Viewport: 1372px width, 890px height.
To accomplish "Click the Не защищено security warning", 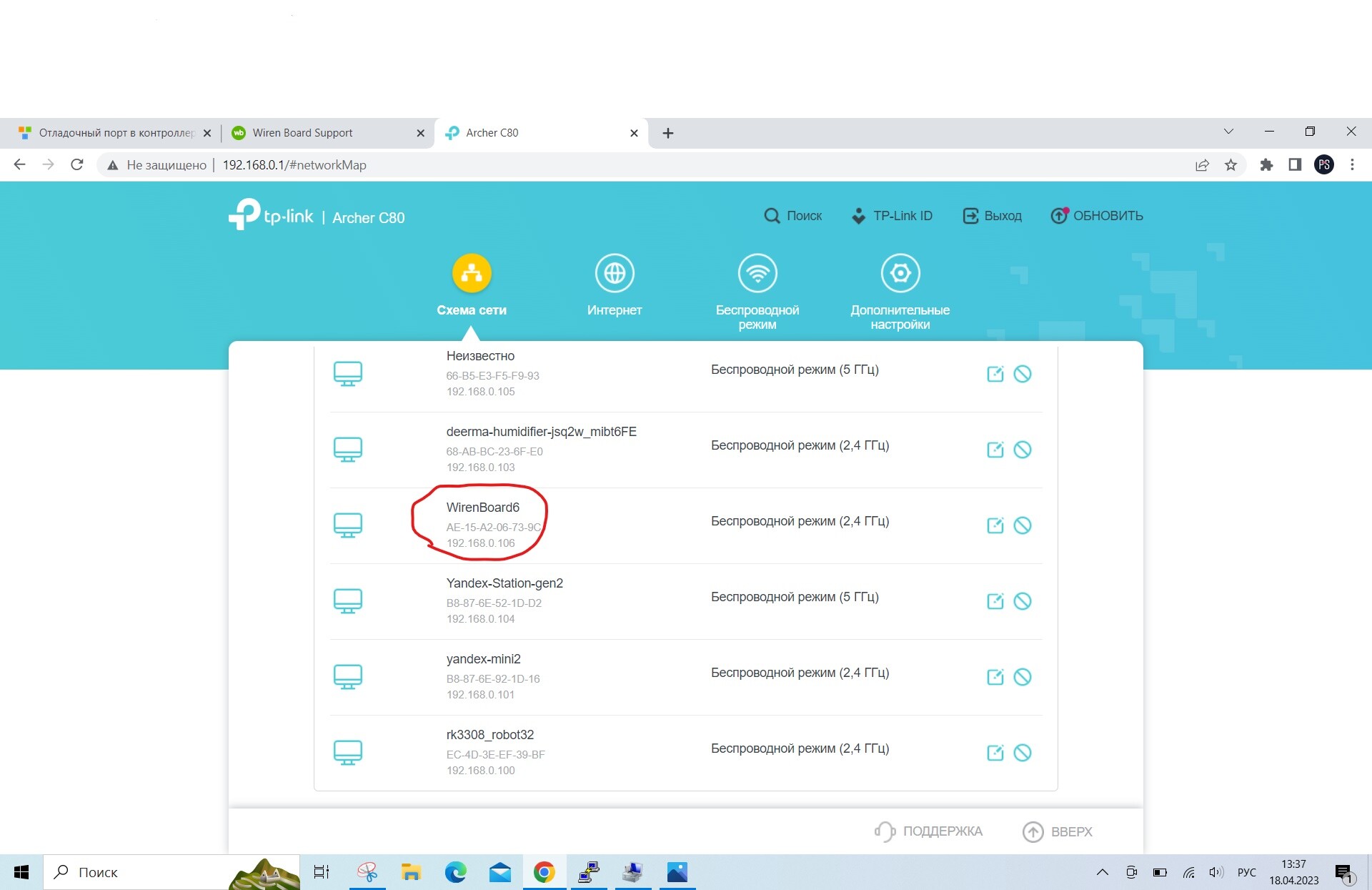I will point(156,165).
